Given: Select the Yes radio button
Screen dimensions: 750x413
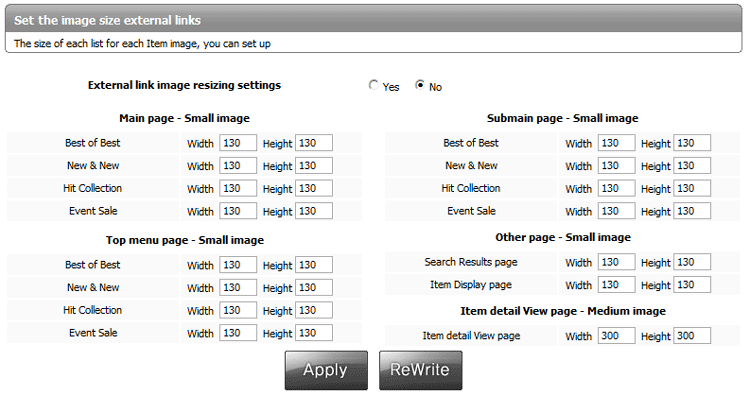Looking at the screenshot, I should [374, 86].
